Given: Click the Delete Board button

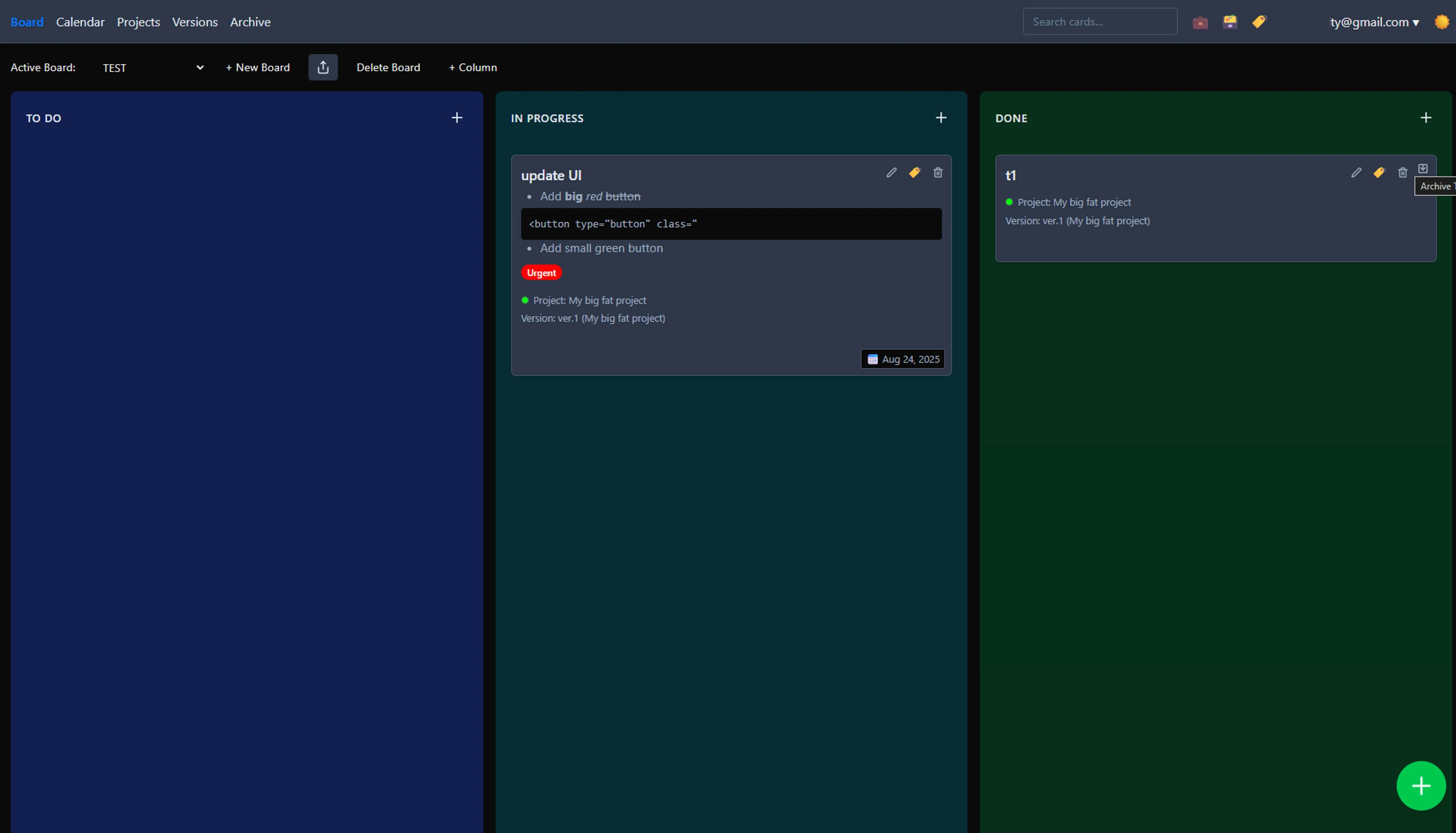Looking at the screenshot, I should pyautogui.click(x=388, y=67).
